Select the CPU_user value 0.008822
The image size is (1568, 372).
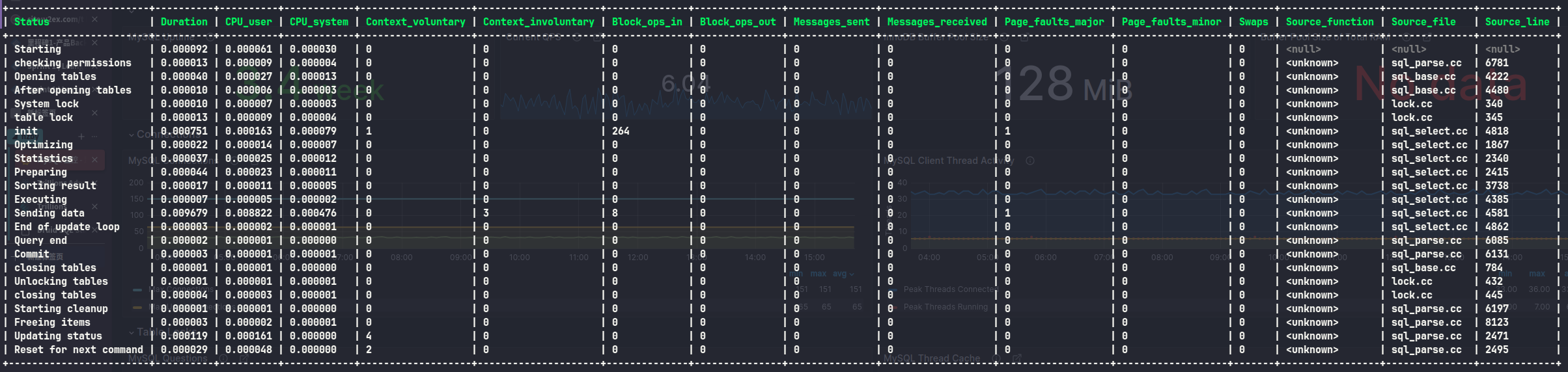point(248,213)
